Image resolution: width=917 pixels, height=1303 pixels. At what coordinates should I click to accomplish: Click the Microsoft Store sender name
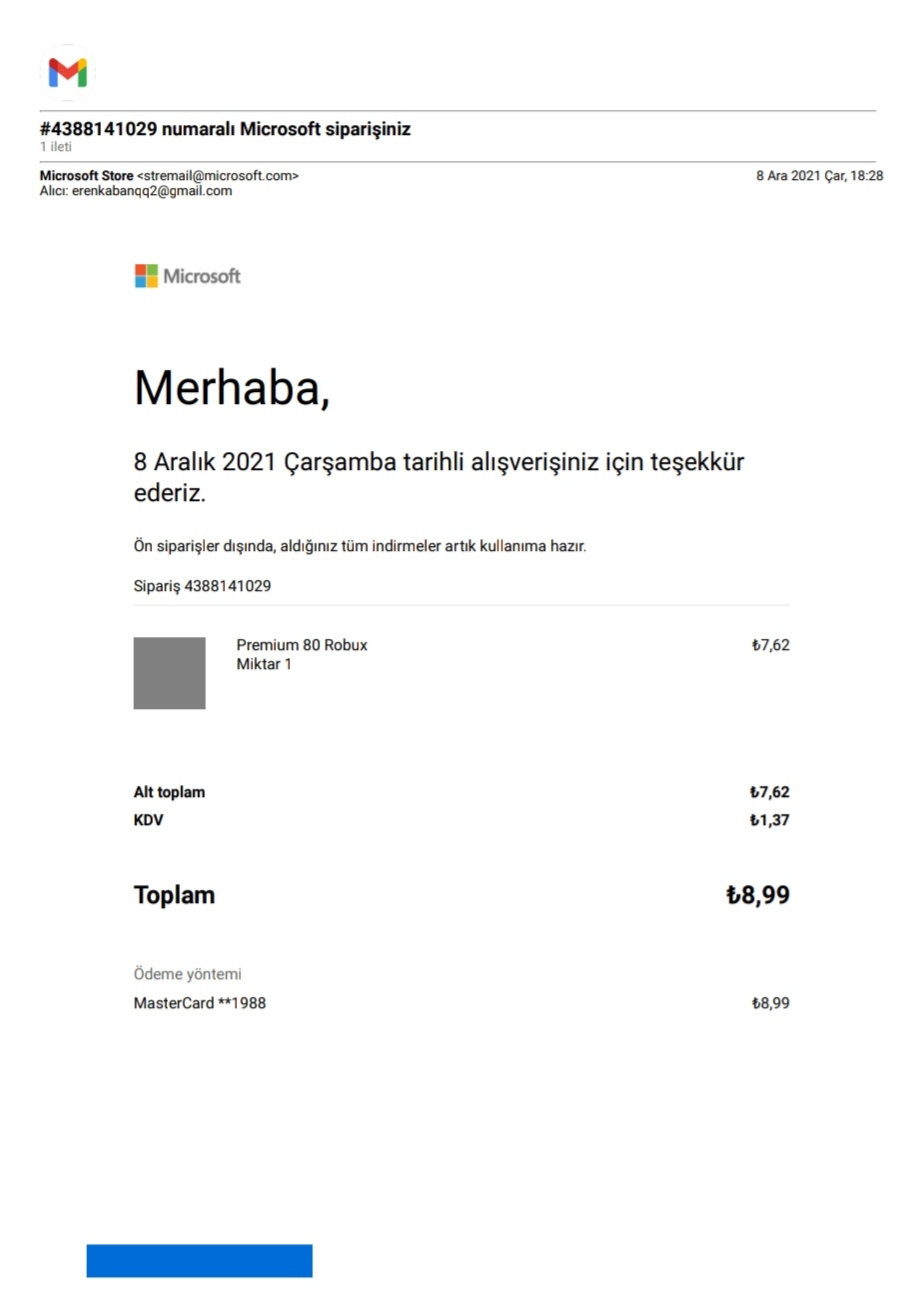point(86,176)
